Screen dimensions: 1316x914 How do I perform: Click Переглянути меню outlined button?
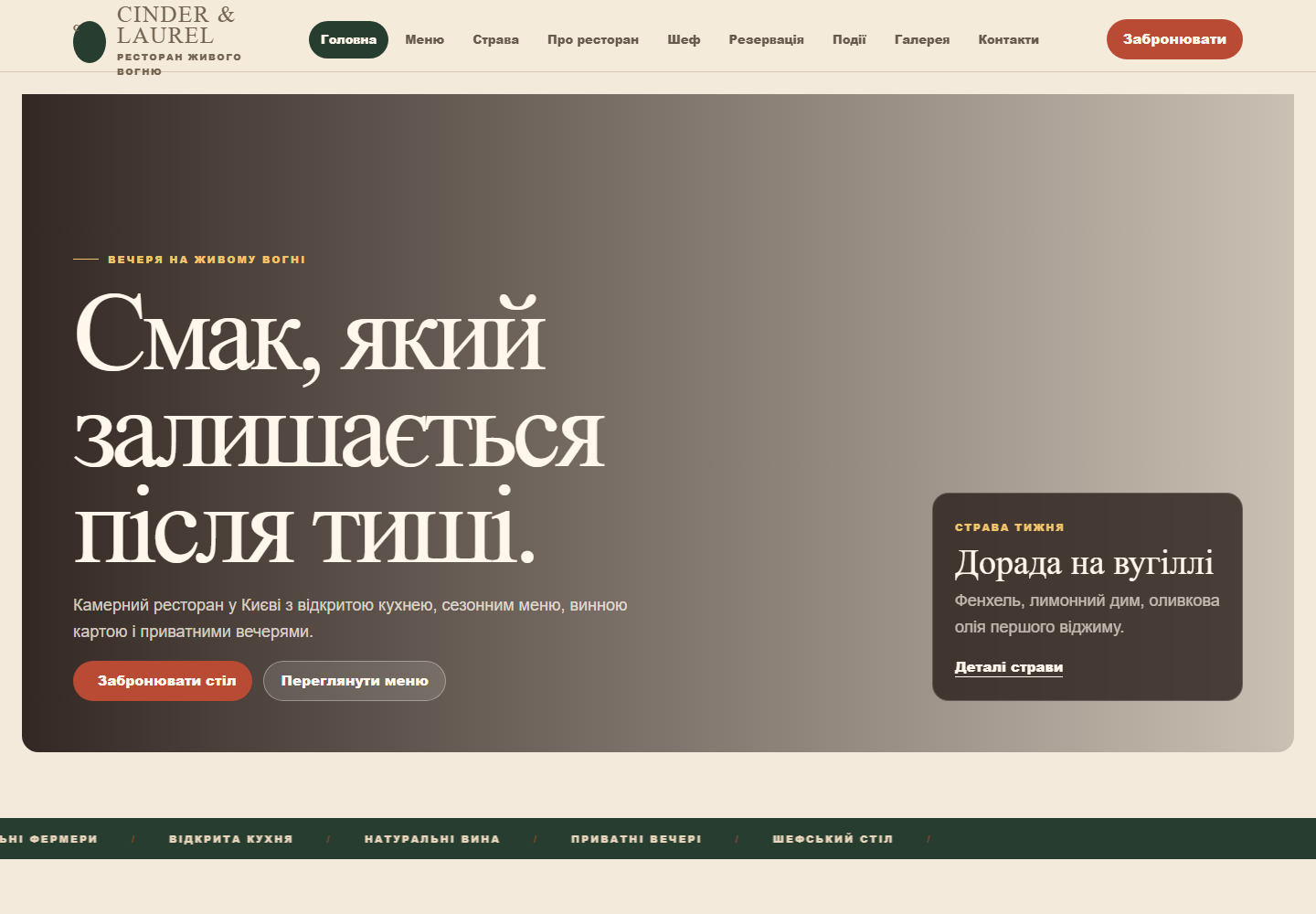(x=355, y=681)
